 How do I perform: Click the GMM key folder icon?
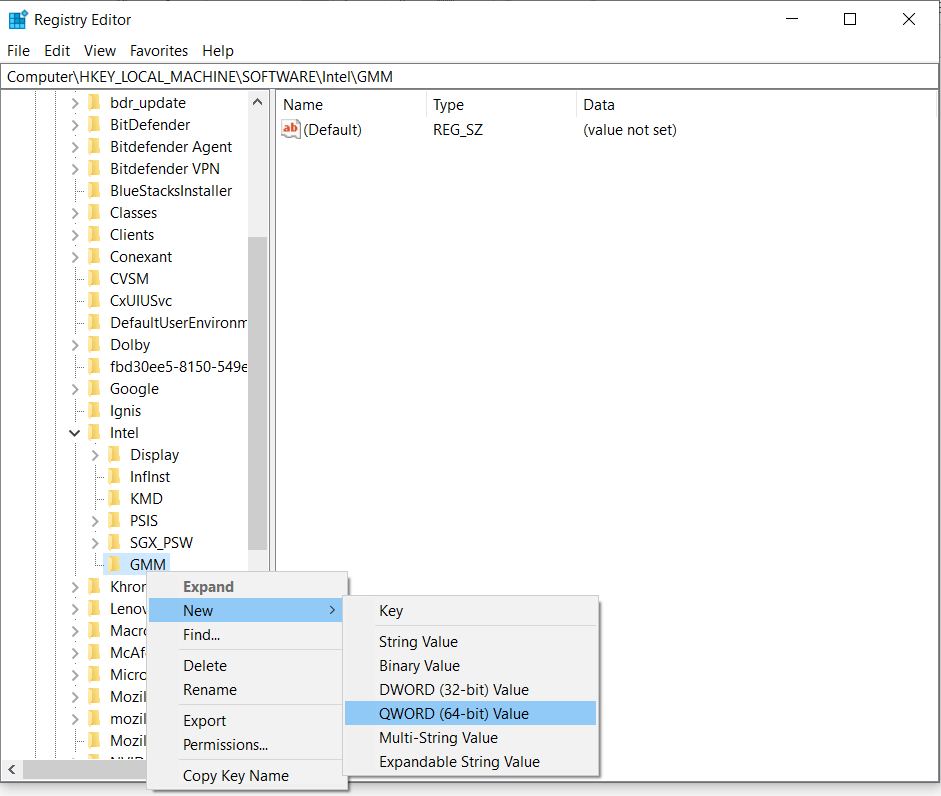[x=114, y=564]
